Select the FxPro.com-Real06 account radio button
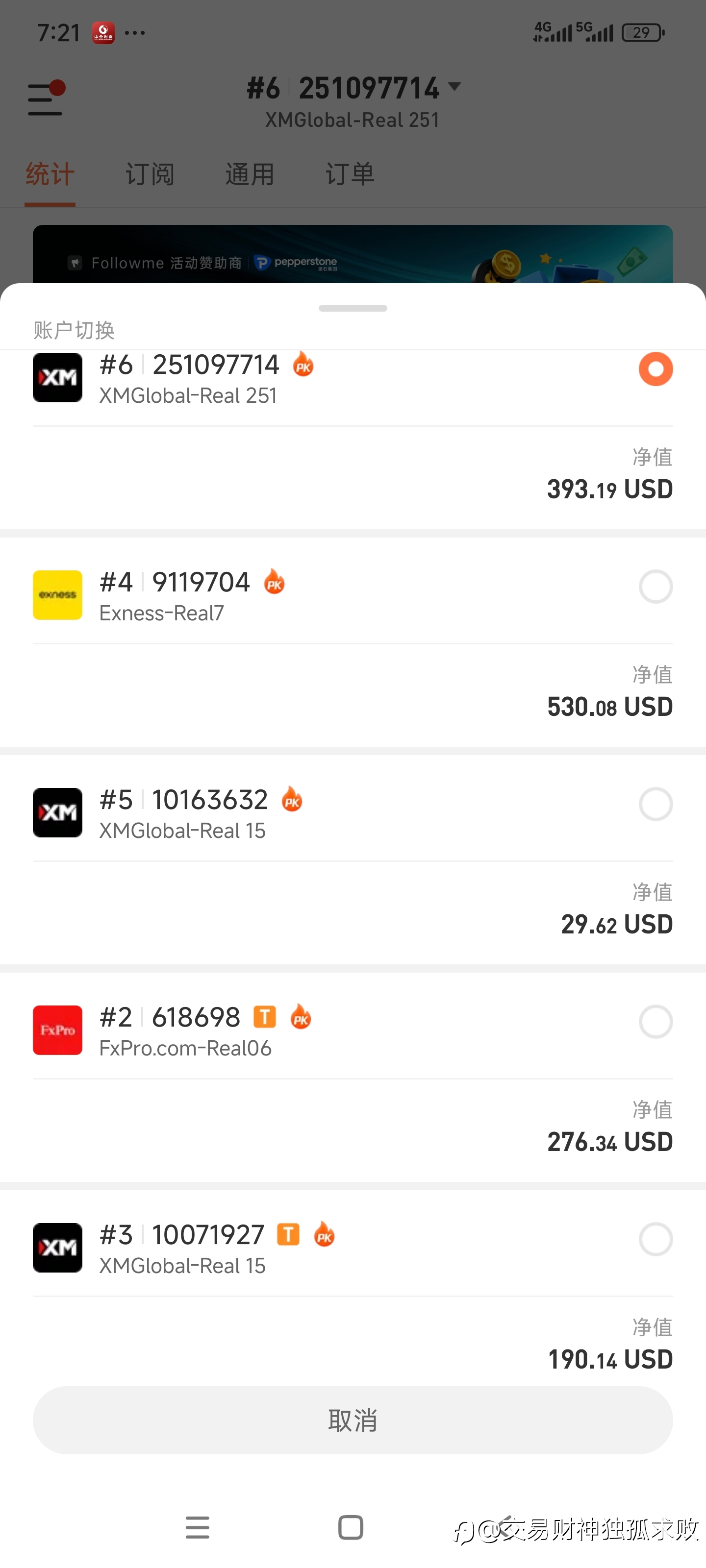 click(x=656, y=1021)
